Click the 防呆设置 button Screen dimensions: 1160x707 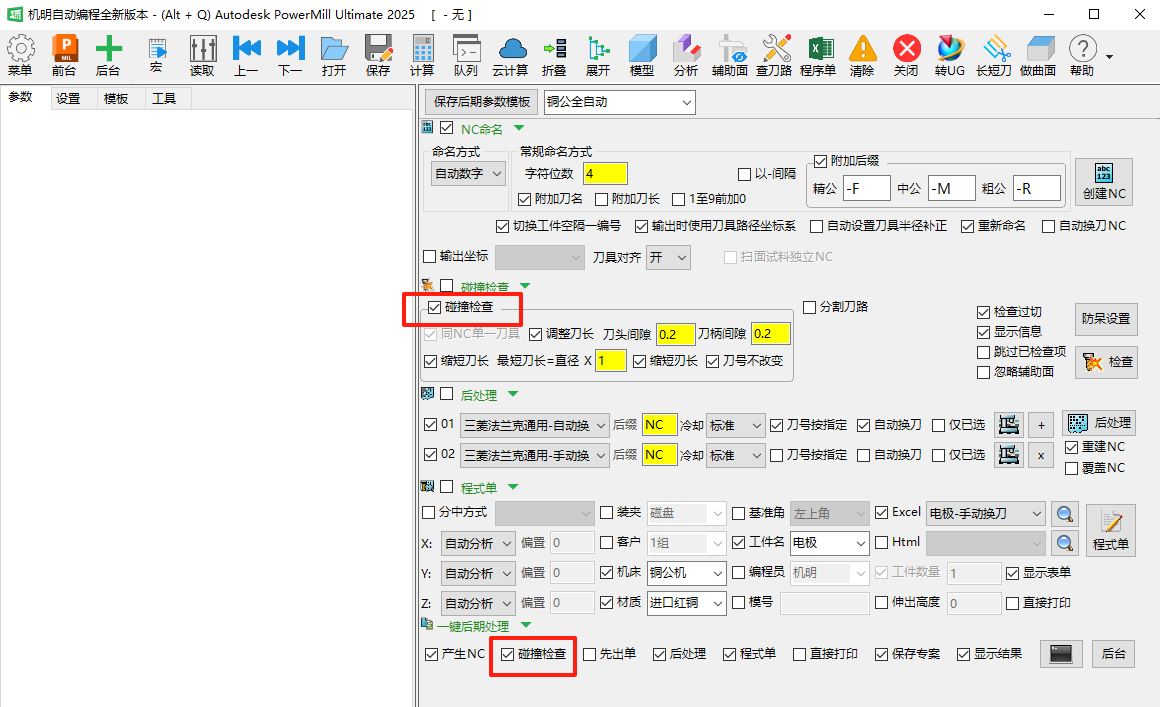(1105, 318)
